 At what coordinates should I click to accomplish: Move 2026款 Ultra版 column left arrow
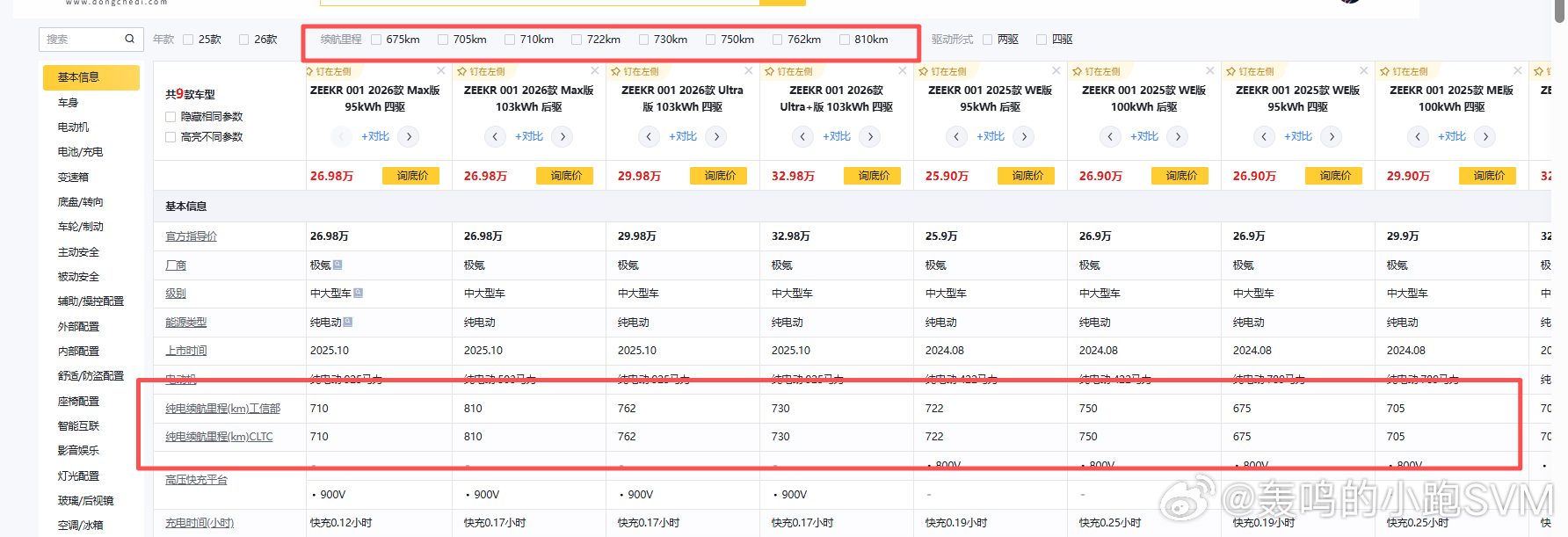point(649,136)
